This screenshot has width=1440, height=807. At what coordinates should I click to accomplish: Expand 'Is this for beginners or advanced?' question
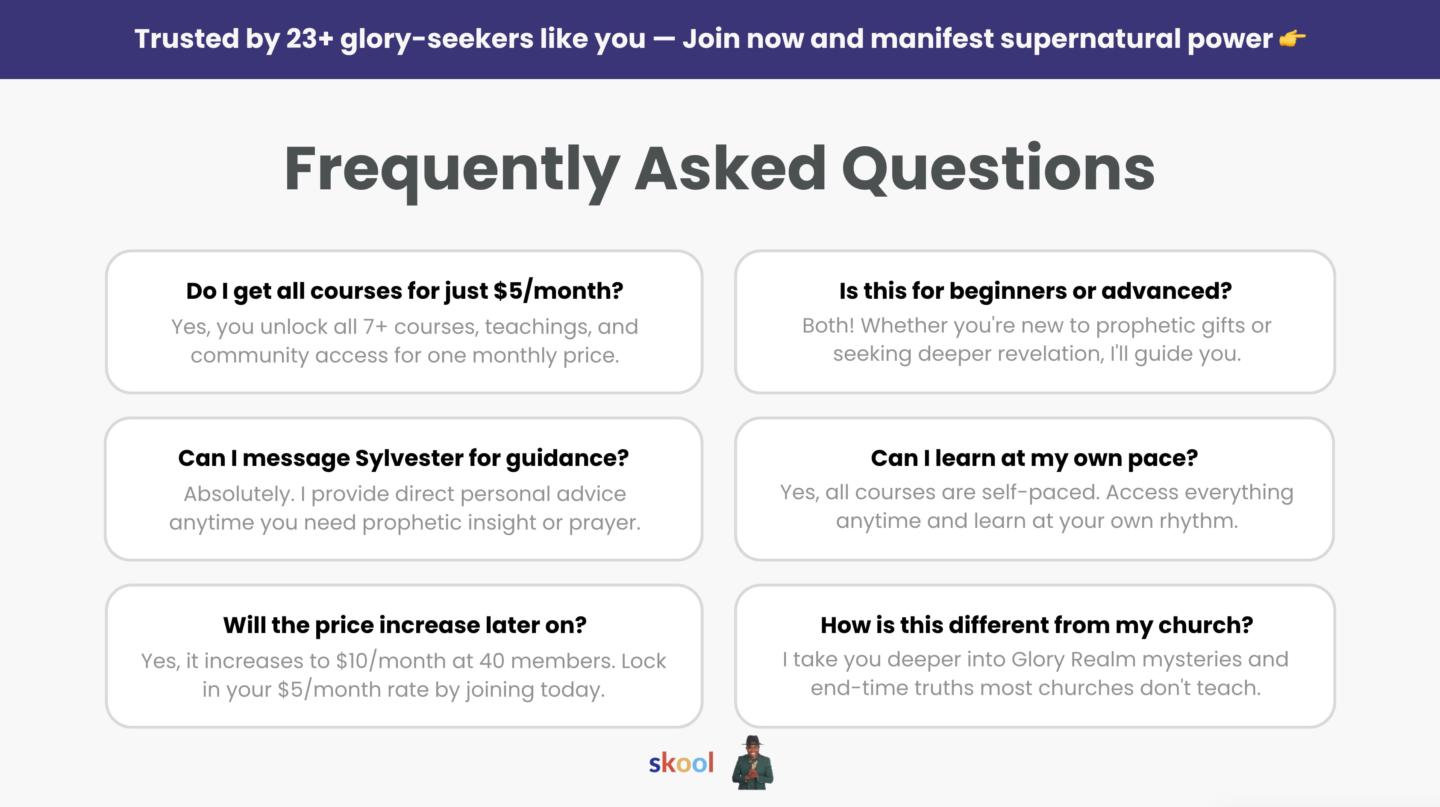(1035, 291)
